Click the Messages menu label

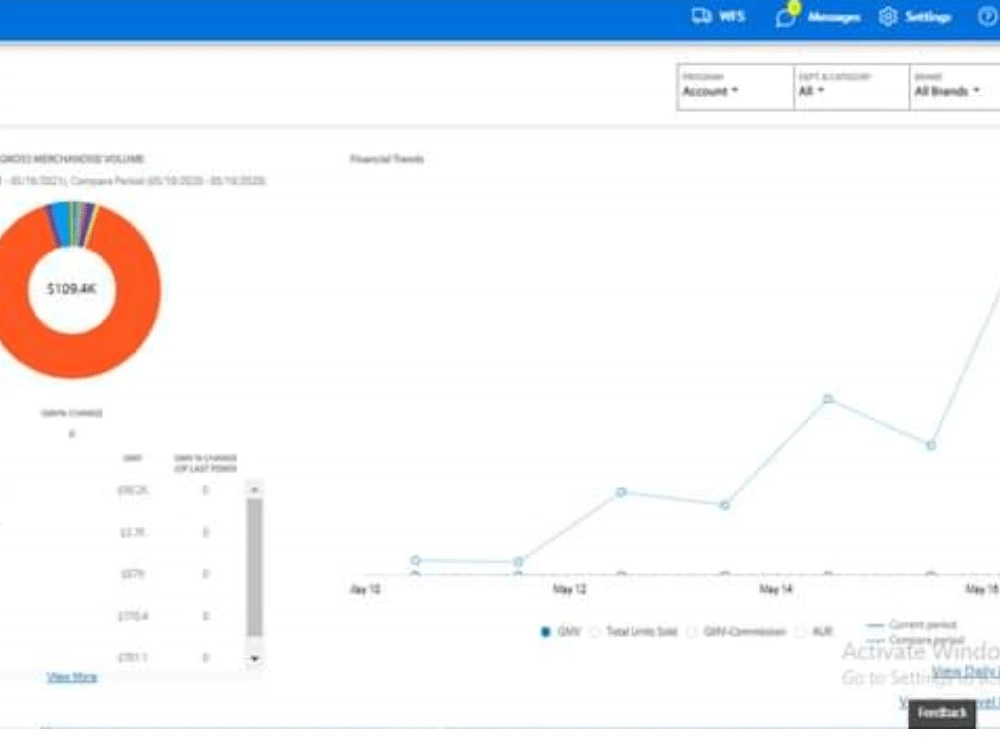[x=834, y=17]
